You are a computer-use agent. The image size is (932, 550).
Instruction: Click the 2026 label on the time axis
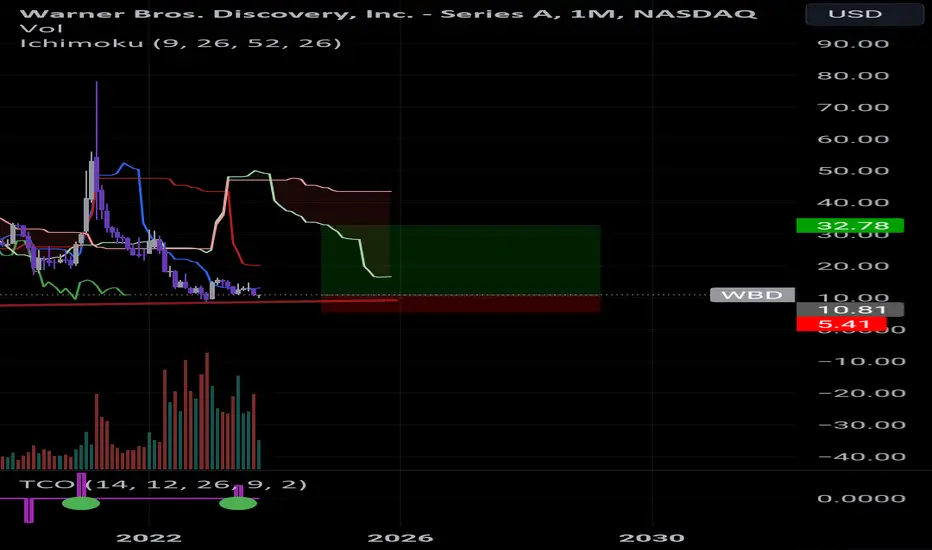click(400, 538)
